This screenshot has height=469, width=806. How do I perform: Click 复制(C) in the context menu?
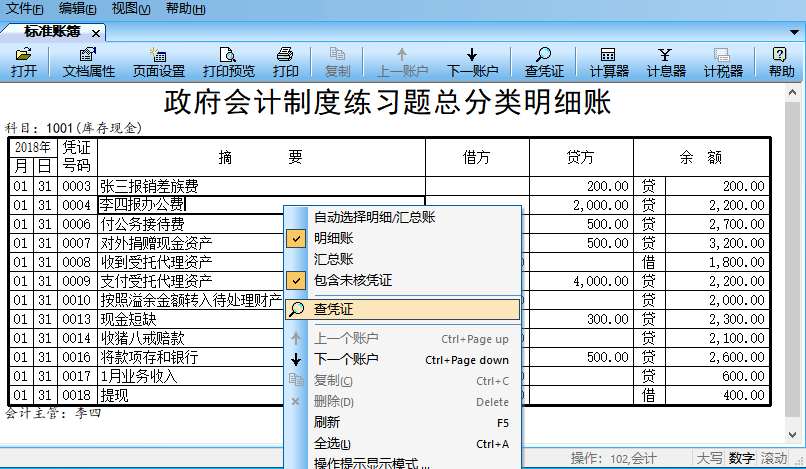pyautogui.click(x=403, y=380)
